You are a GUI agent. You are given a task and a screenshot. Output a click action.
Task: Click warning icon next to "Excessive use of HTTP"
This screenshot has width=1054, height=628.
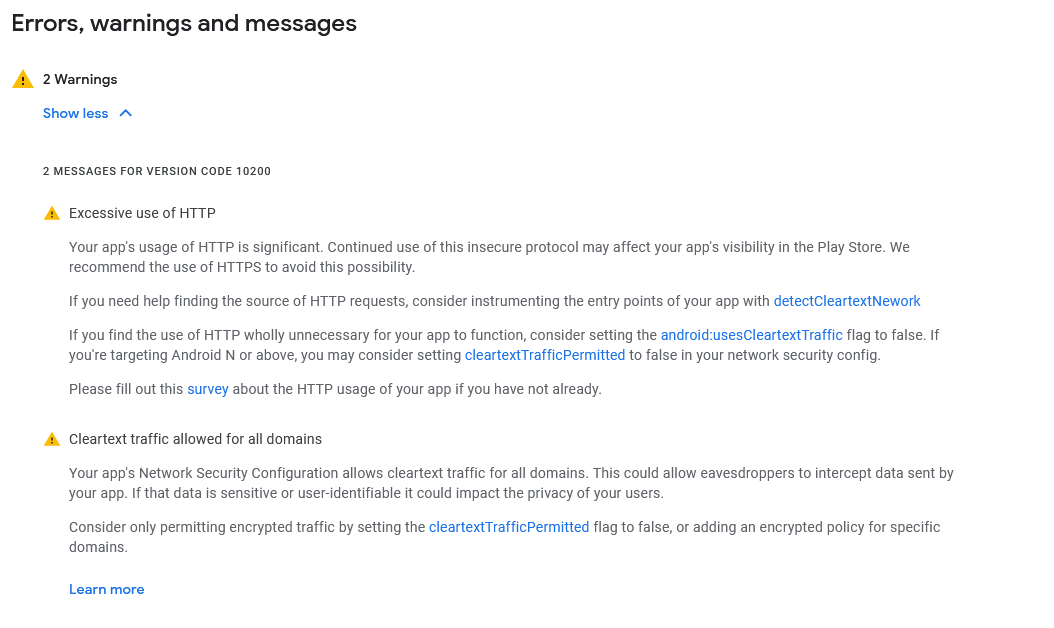tap(52, 214)
